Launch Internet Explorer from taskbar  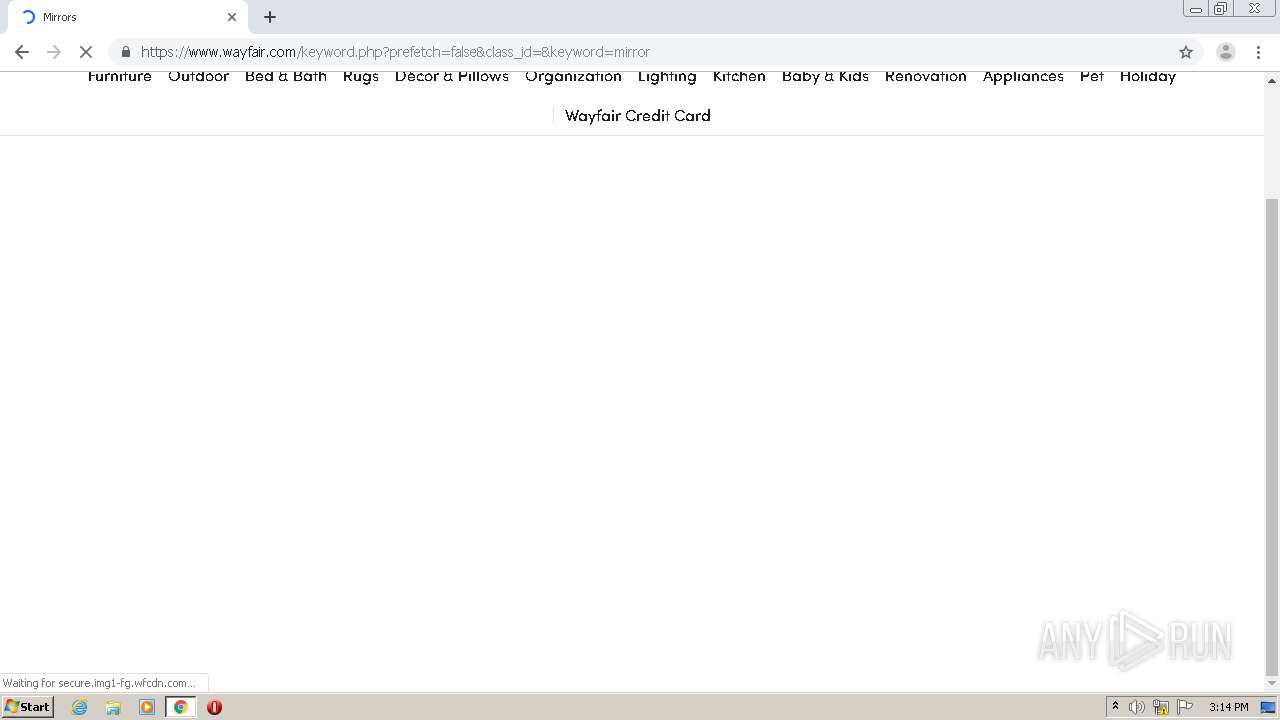[x=80, y=707]
